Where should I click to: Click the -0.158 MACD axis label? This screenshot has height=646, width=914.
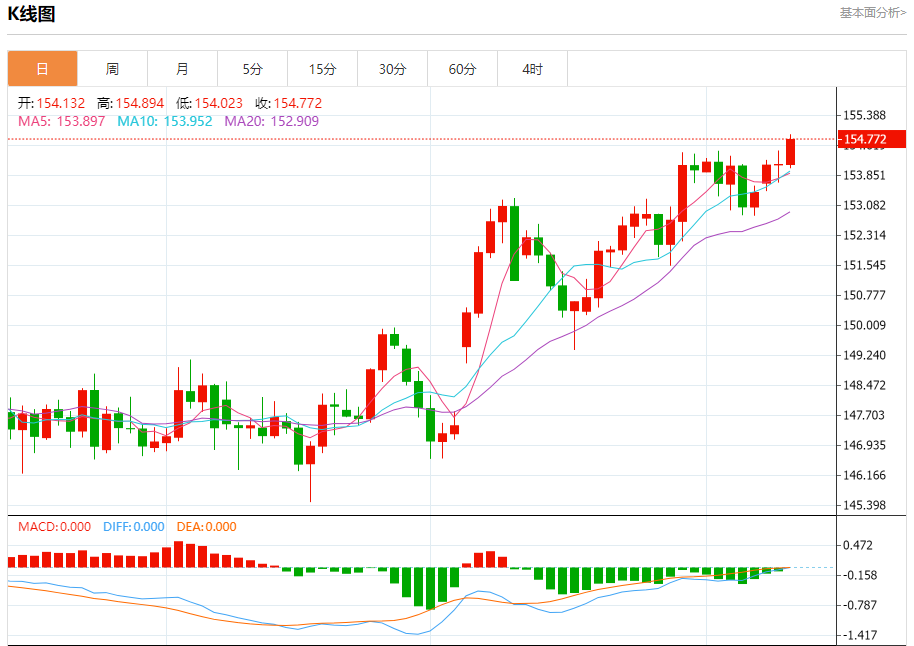pyautogui.click(x=860, y=575)
